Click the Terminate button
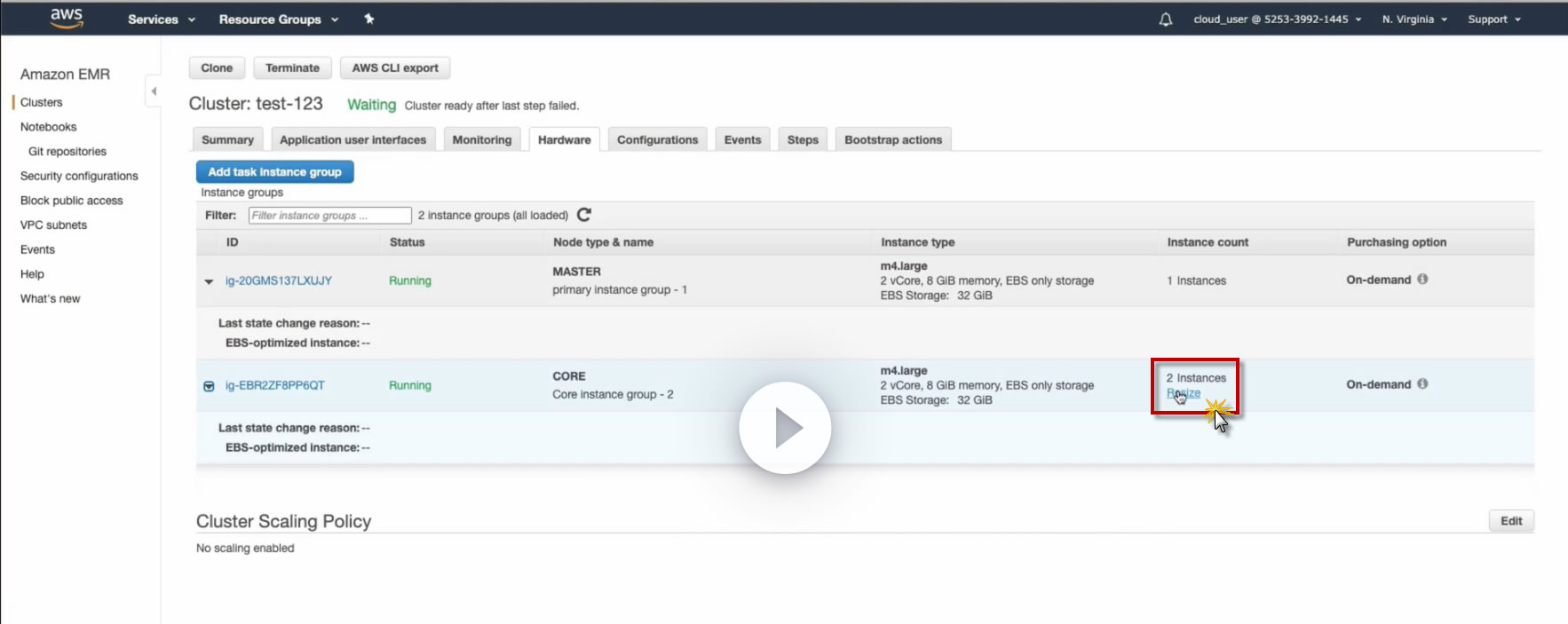1568x624 pixels. point(292,67)
